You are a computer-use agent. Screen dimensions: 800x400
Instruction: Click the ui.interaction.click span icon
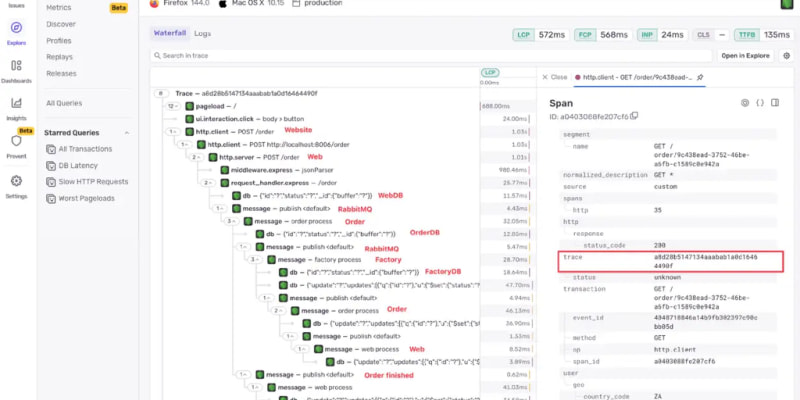(189, 119)
